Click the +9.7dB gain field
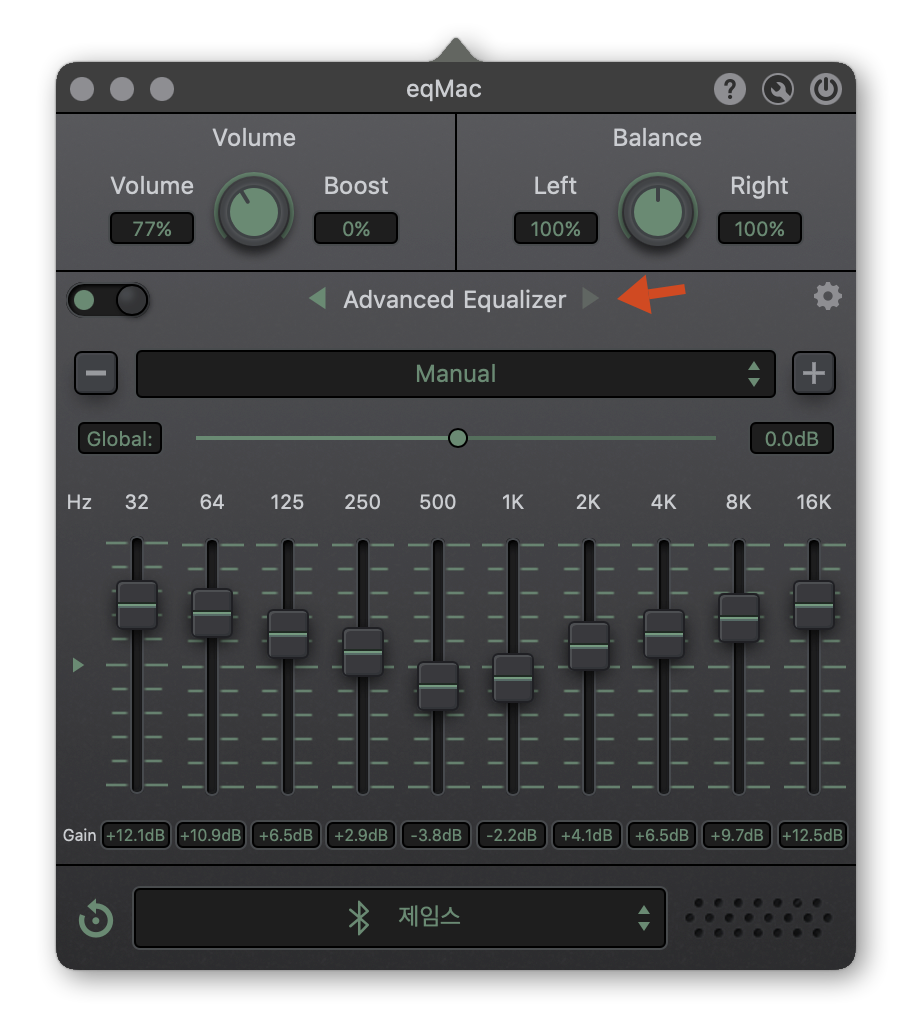Screen dimensions: 912x1020 pyautogui.click(x=737, y=835)
